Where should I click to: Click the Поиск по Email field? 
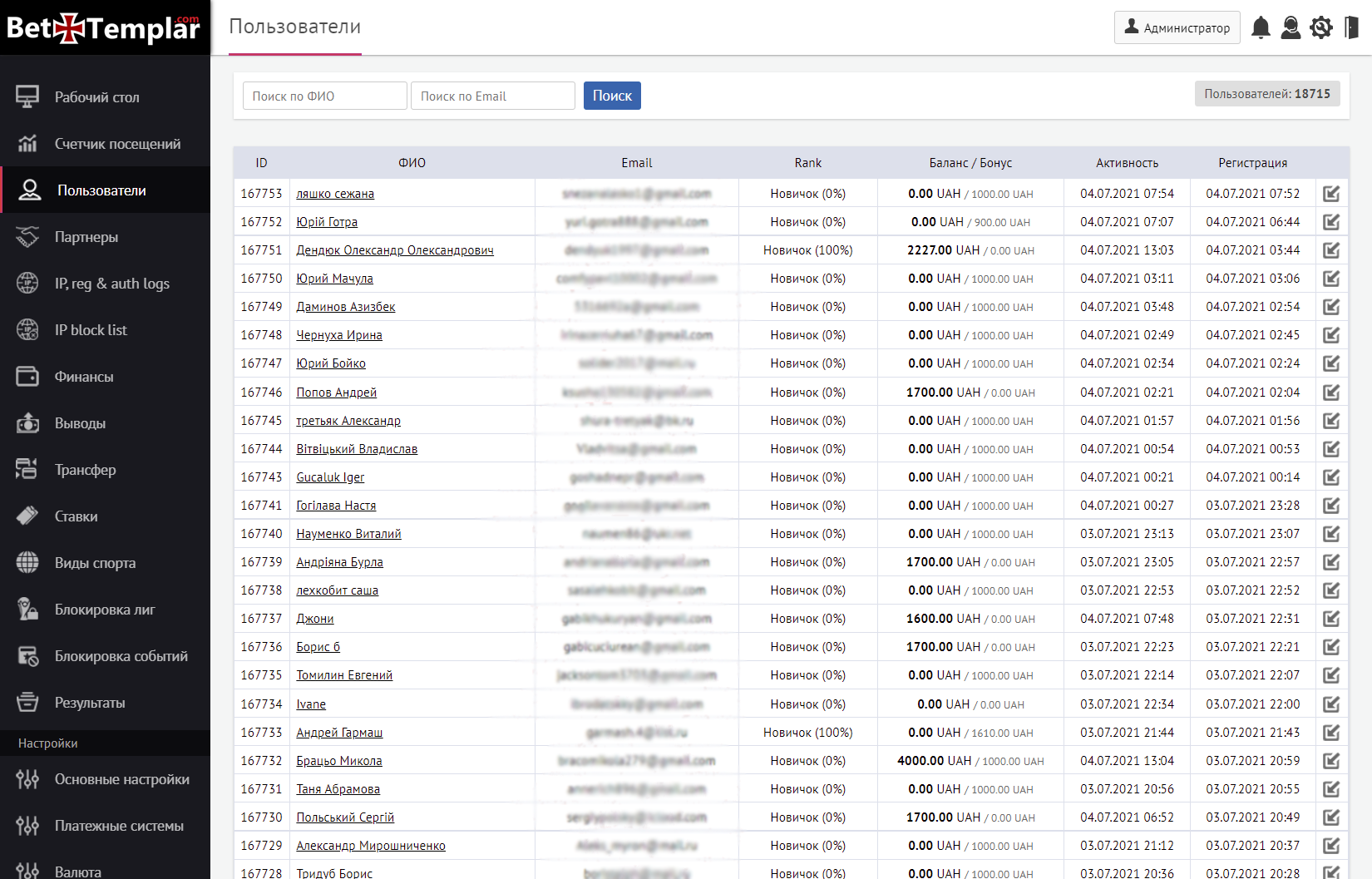pyautogui.click(x=492, y=96)
